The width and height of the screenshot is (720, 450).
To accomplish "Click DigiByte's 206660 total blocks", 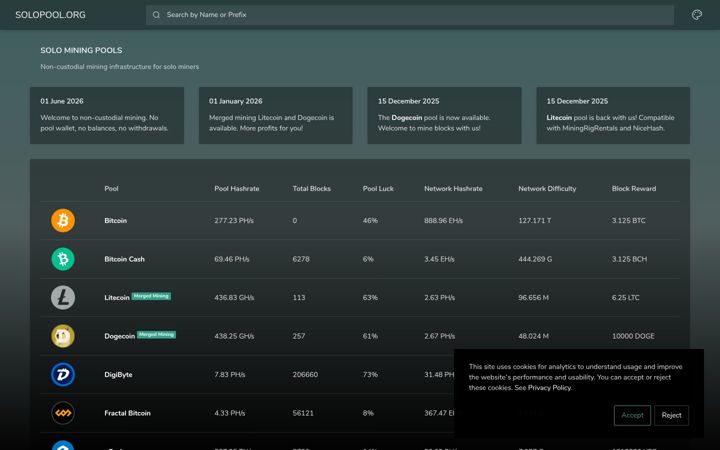I will coord(305,375).
